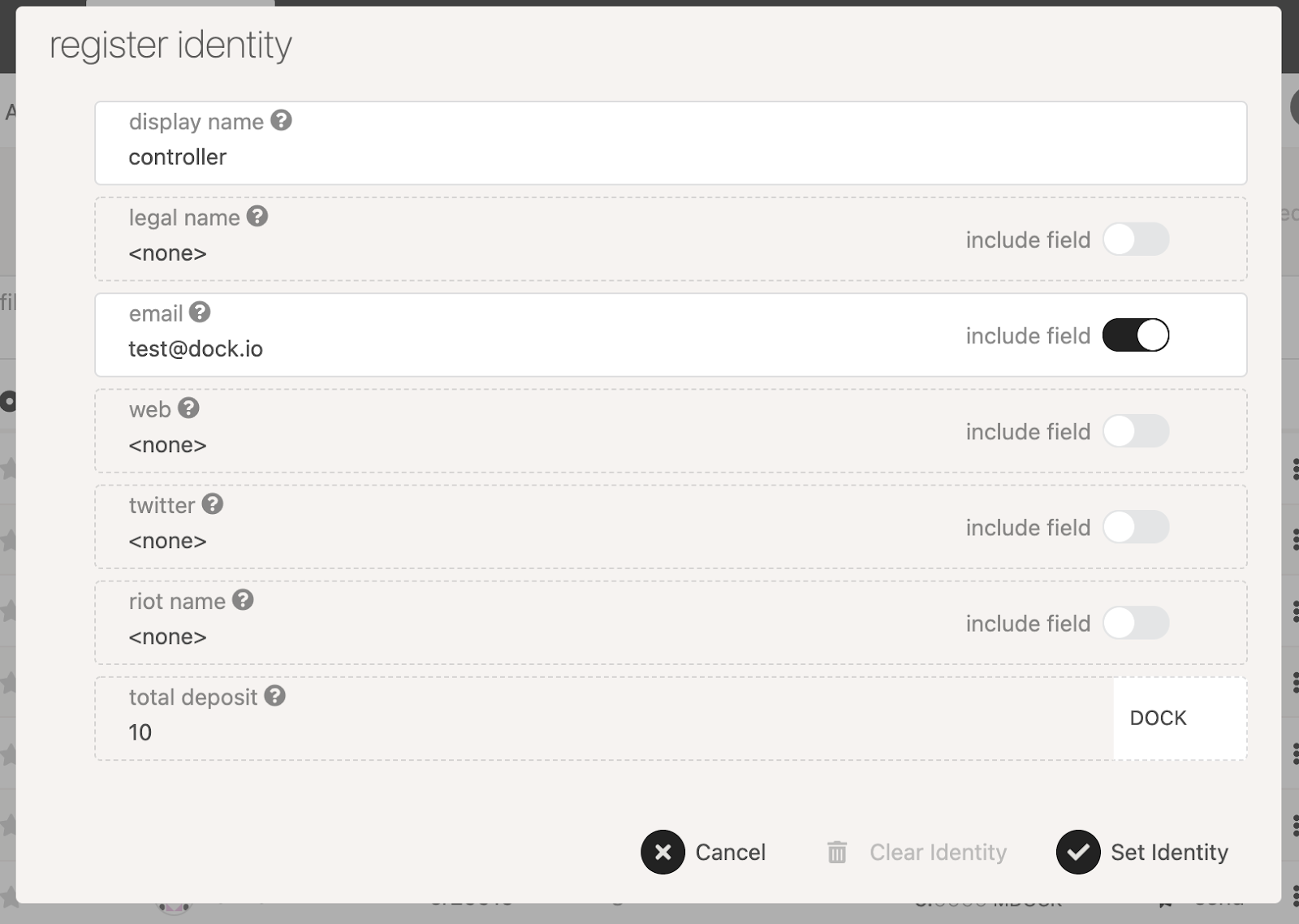Viewport: 1299px width, 924px height.
Task: Disable the email include field toggle
Action: click(1136, 335)
